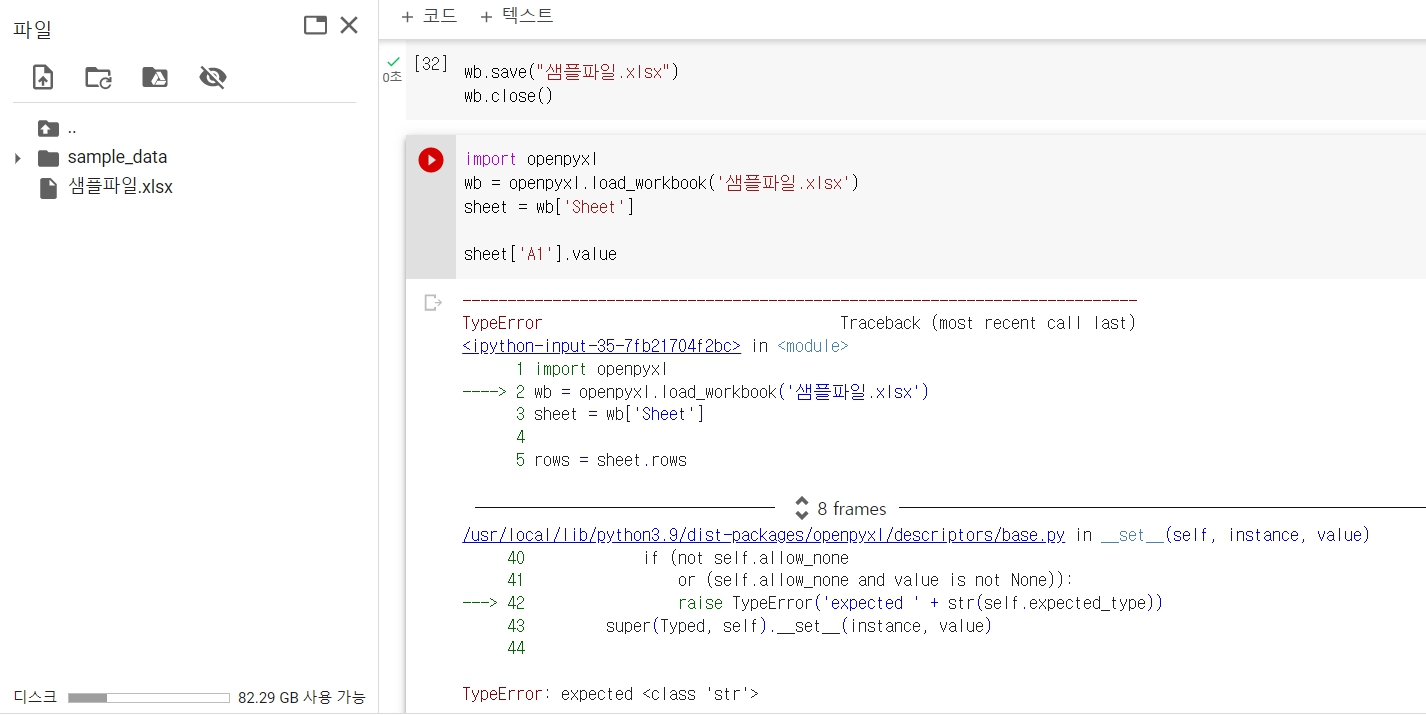This screenshot has height=715, width=1426.
Task: Mount Google Drive
Action: tap(155, 77)
